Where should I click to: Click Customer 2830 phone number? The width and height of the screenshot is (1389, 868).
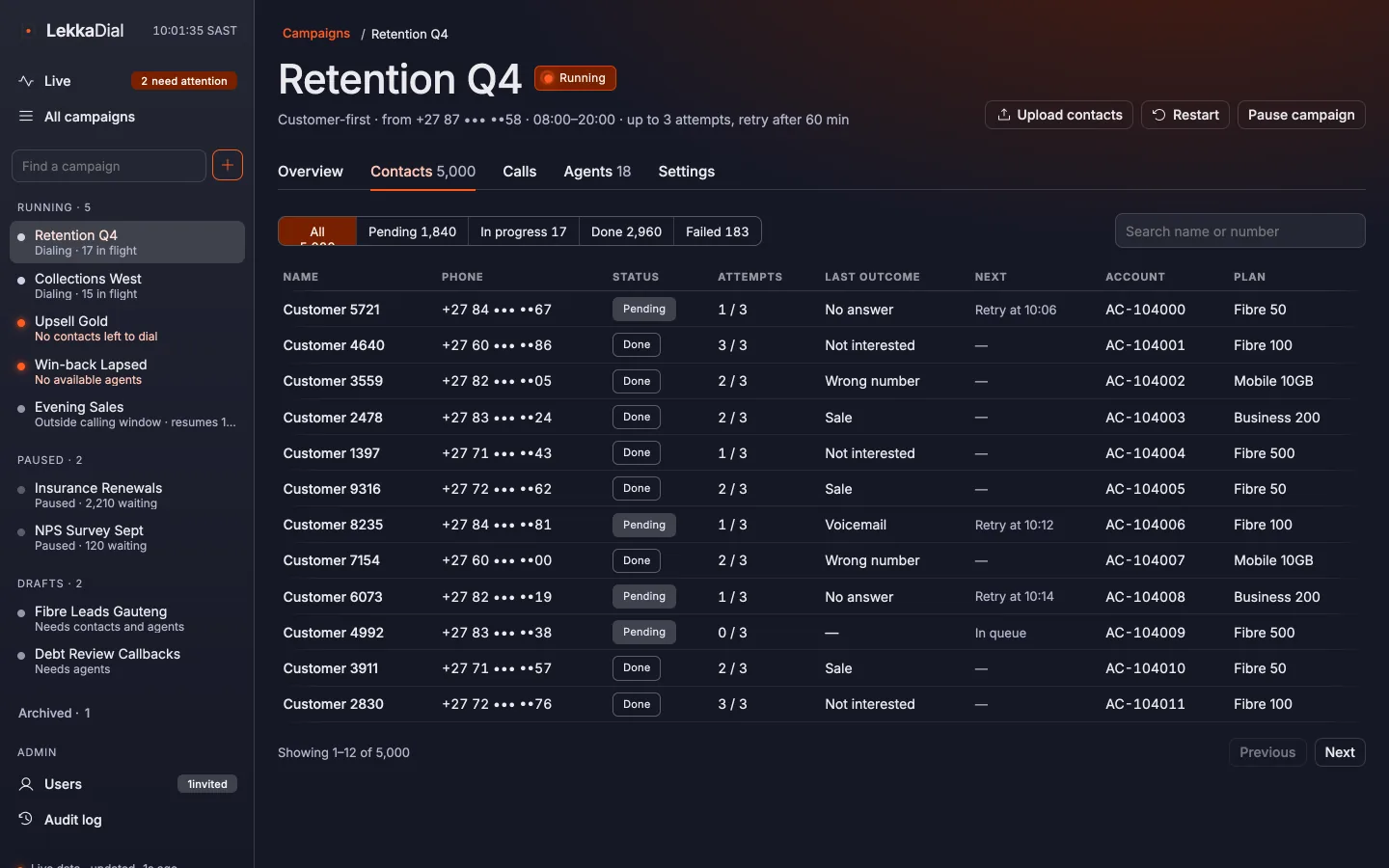pyautogui.click(x=497, y=704)
